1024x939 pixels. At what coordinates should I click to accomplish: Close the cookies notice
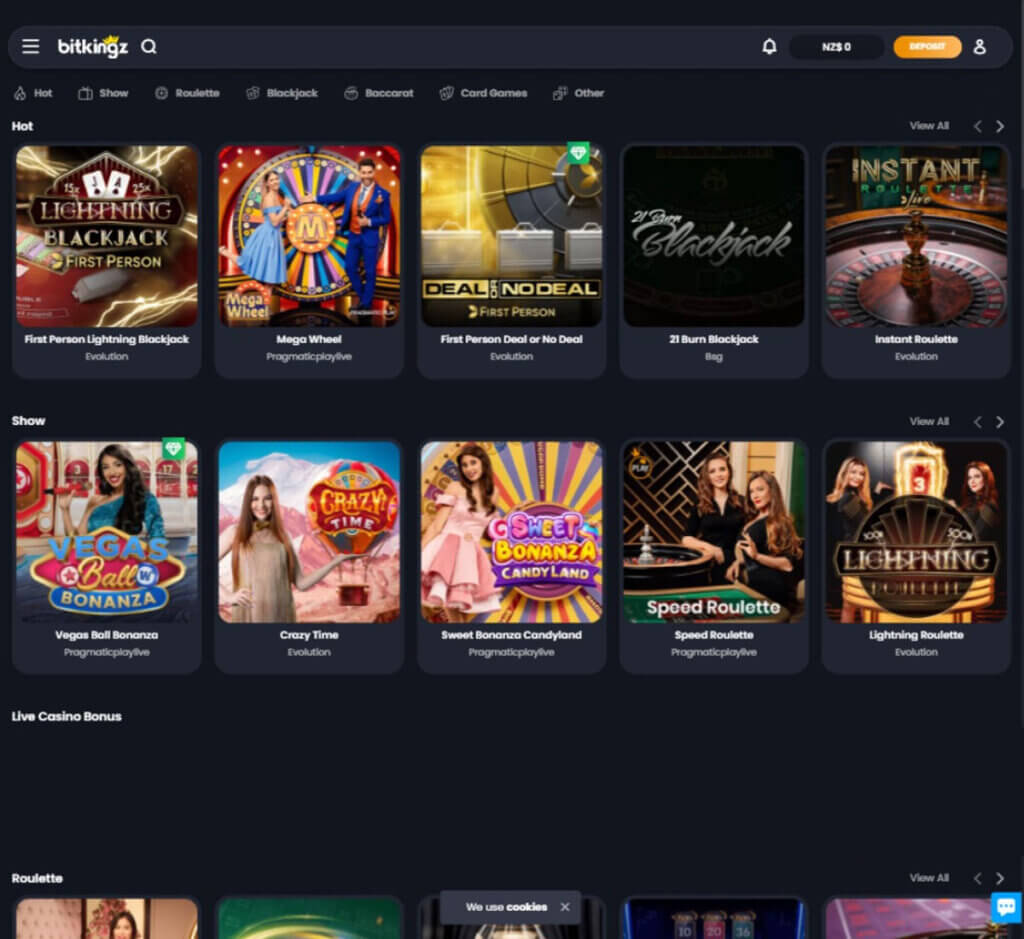coord(565,907)
